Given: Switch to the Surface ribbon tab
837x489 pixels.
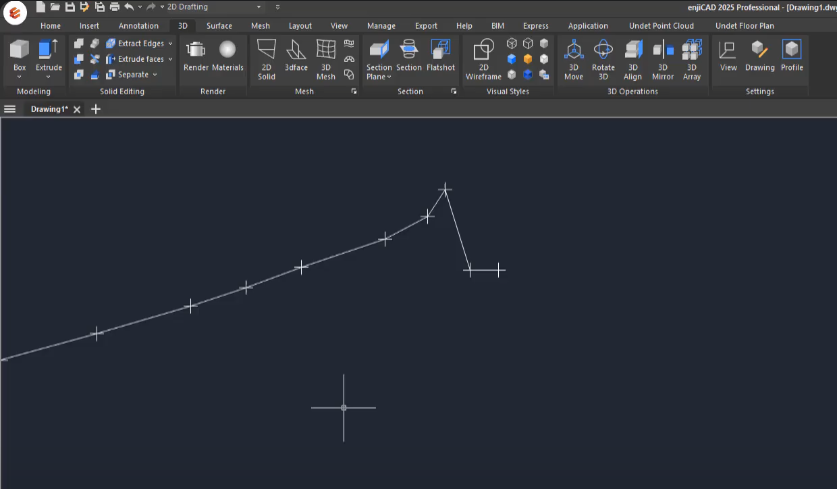Looking at the screenshot, I should click(x=219, y=26).
